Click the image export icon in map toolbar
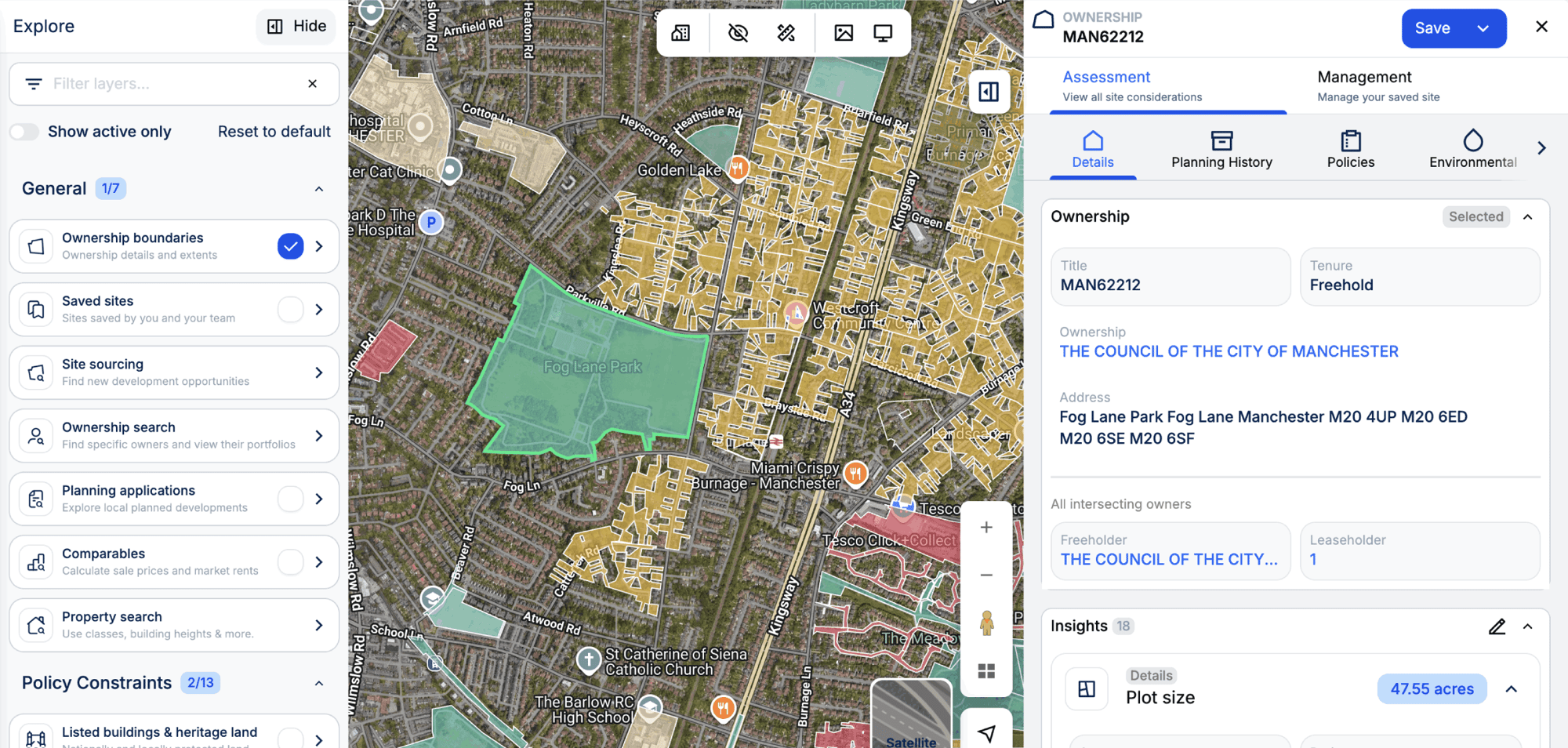 tap(844, 33)
